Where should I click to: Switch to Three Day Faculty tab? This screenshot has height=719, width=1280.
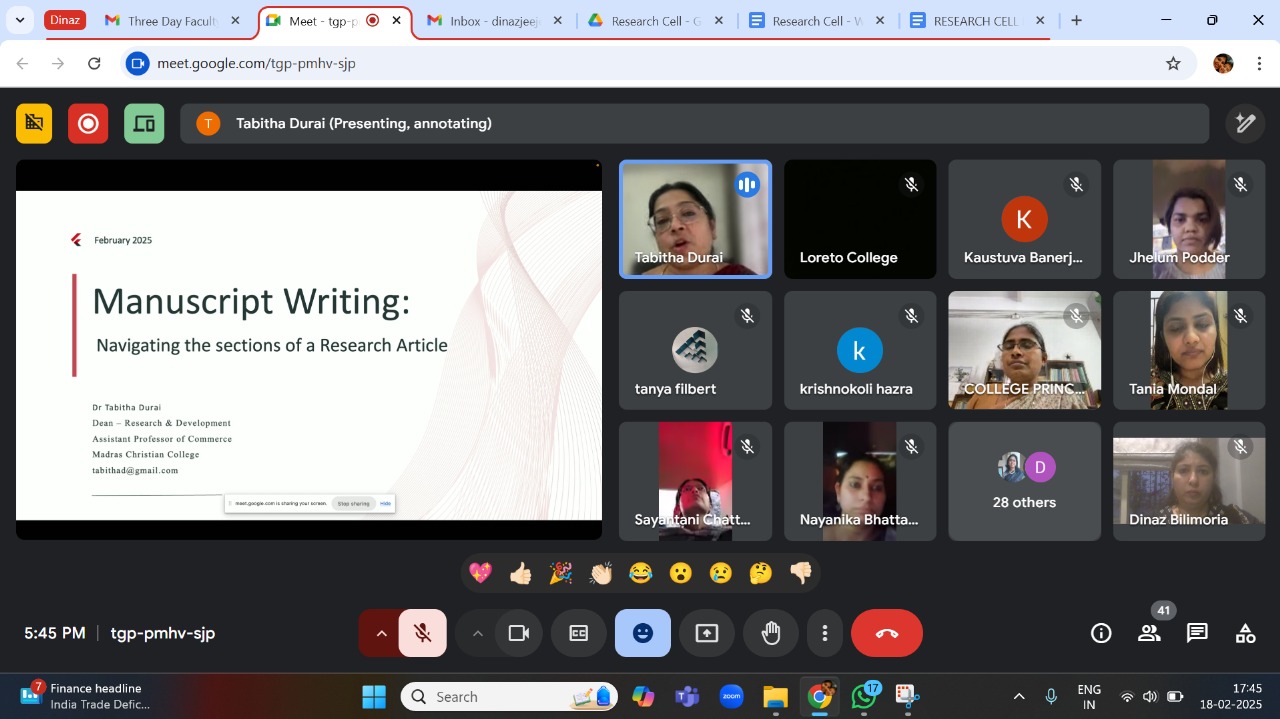click(x=171, y=21)
